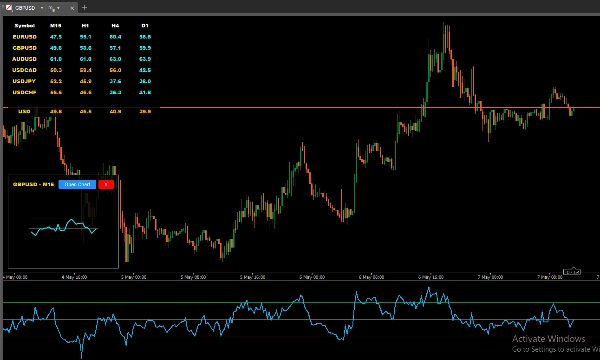
Task: Click the D1 column header
Action: (145, 26)
